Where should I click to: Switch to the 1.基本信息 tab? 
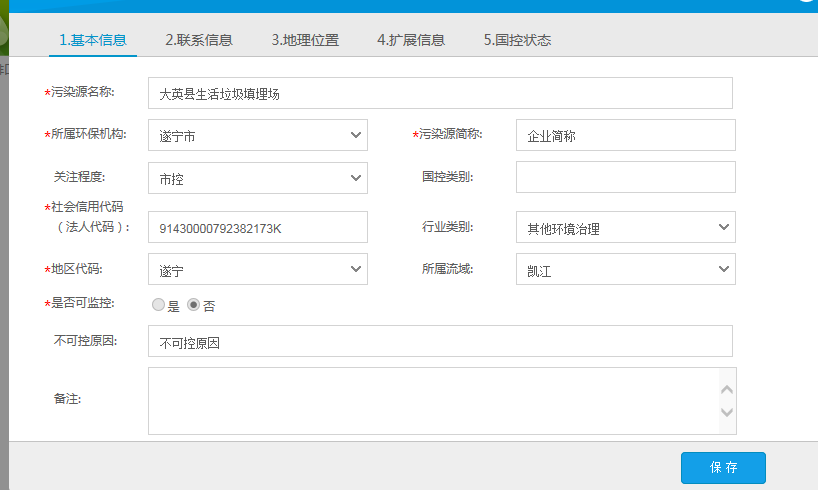(x=93, y=40)
